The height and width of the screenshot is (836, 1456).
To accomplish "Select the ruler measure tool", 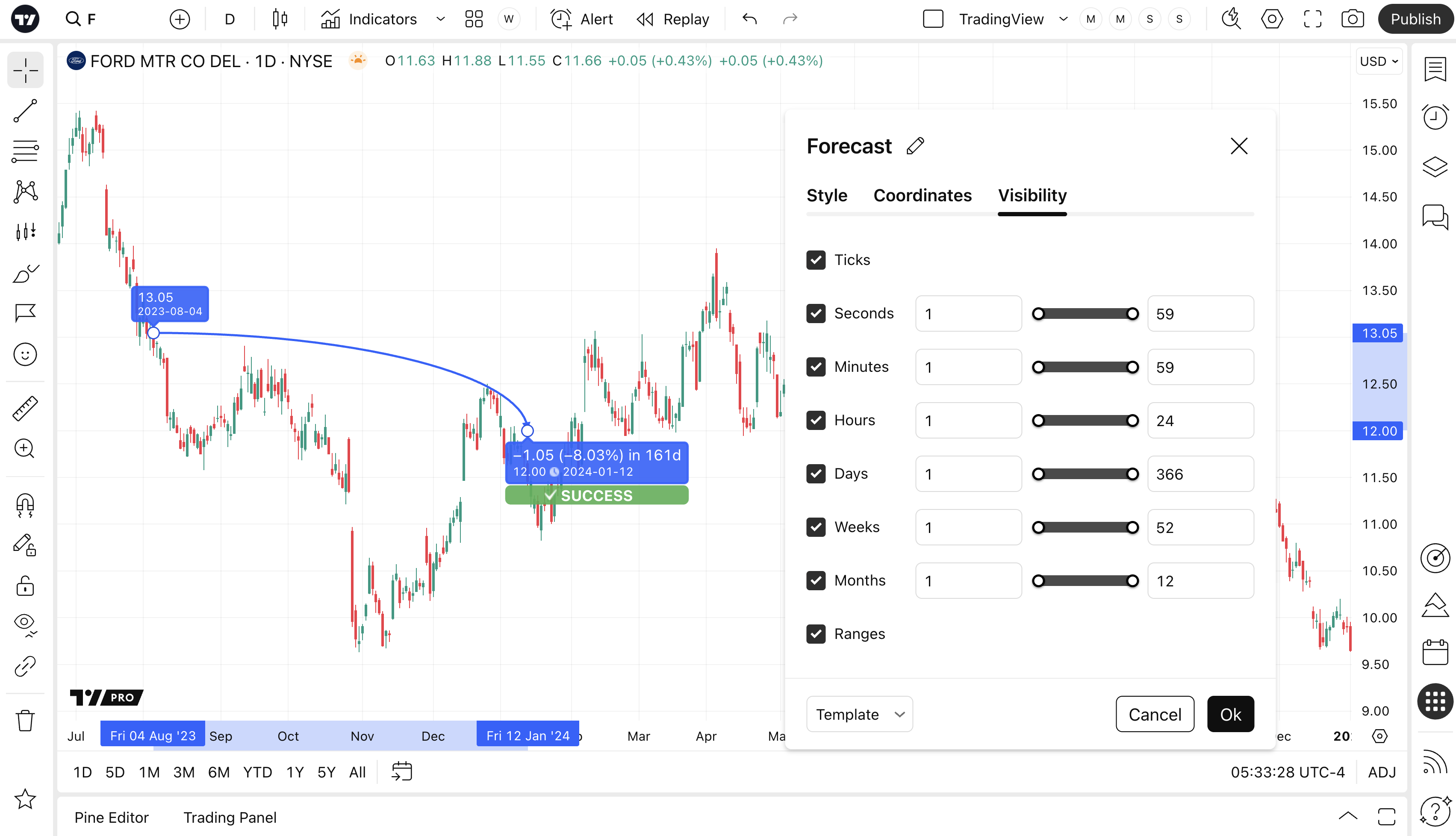I will (25, 408).
